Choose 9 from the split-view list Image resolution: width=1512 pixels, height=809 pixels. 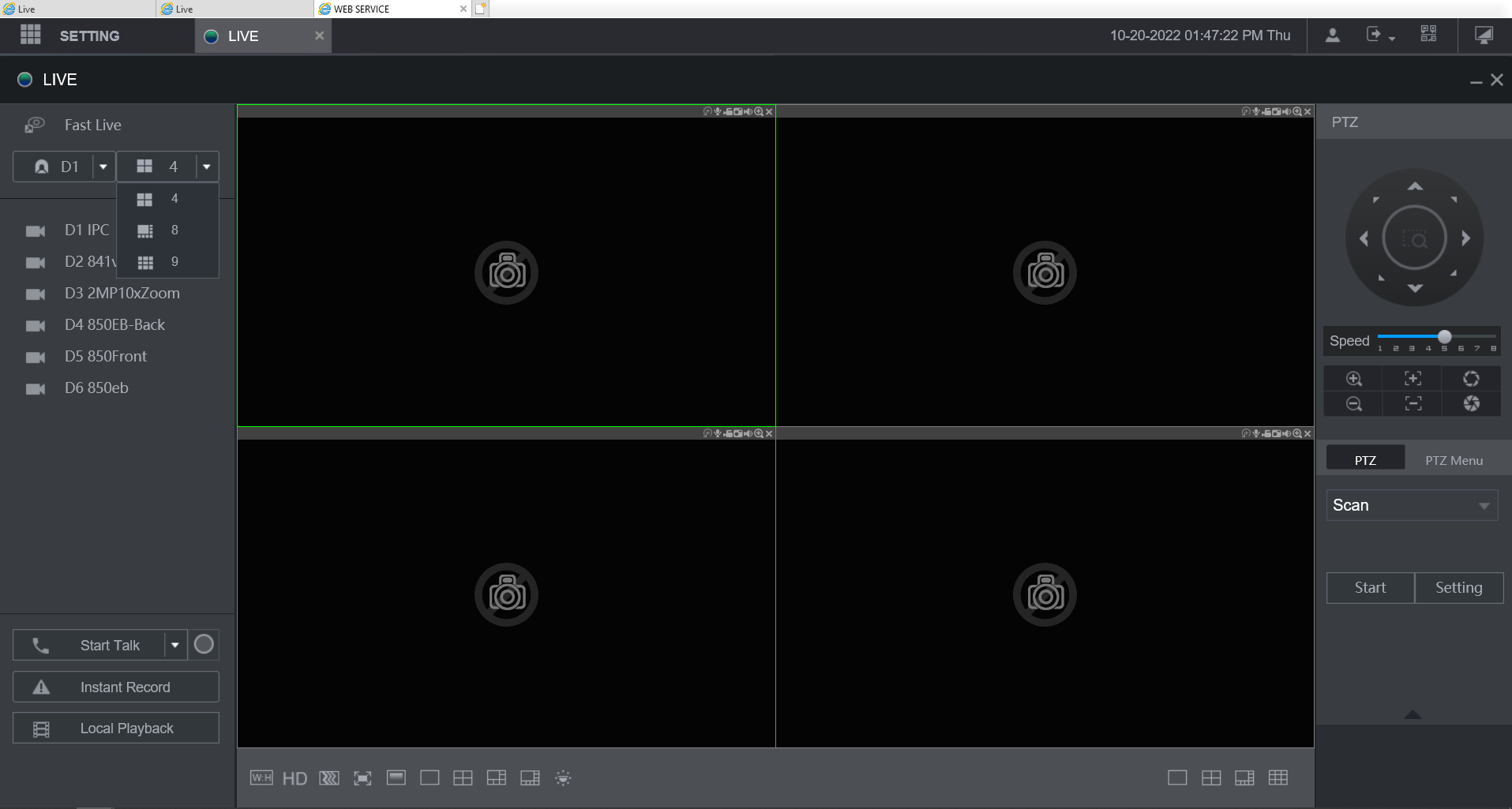pos(167,262)
